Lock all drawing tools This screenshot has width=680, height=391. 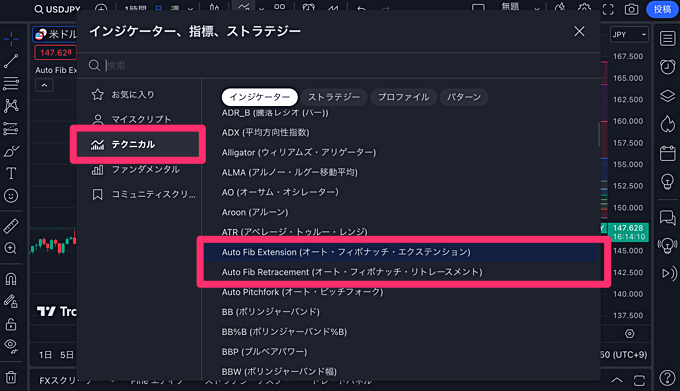point(11,324)
